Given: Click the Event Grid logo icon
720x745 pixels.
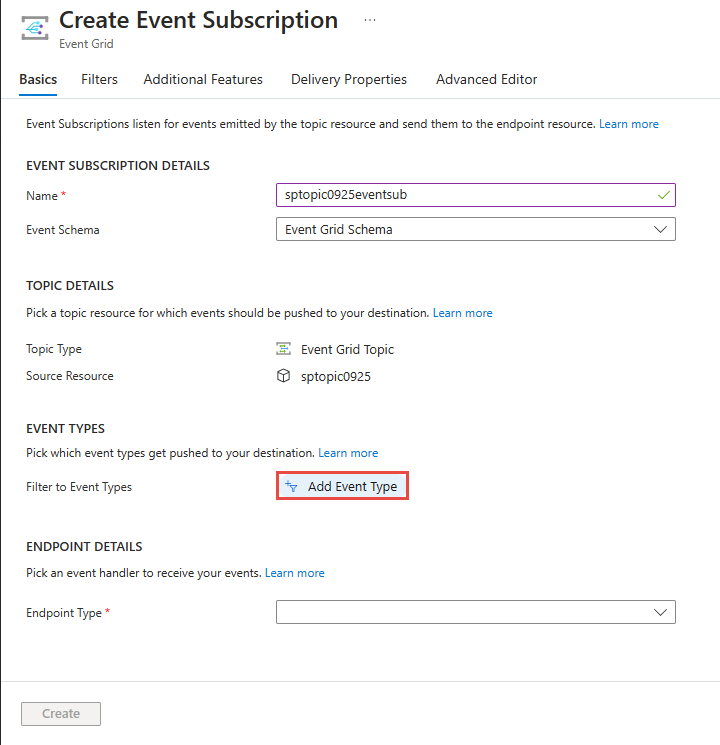Looking at the screenshot, I should (x=35, y=27).
